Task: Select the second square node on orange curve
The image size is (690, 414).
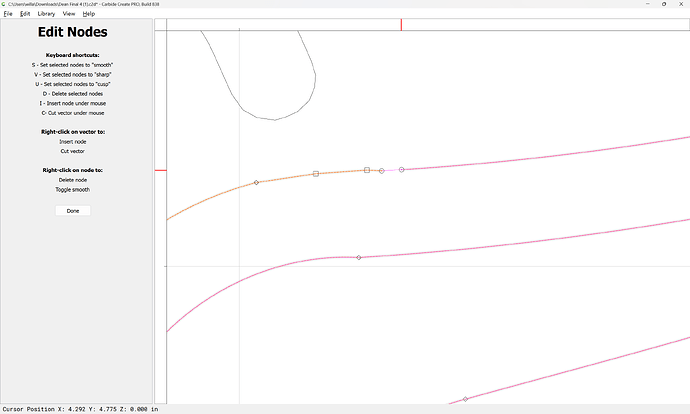Action: click(x=367, y=170)
